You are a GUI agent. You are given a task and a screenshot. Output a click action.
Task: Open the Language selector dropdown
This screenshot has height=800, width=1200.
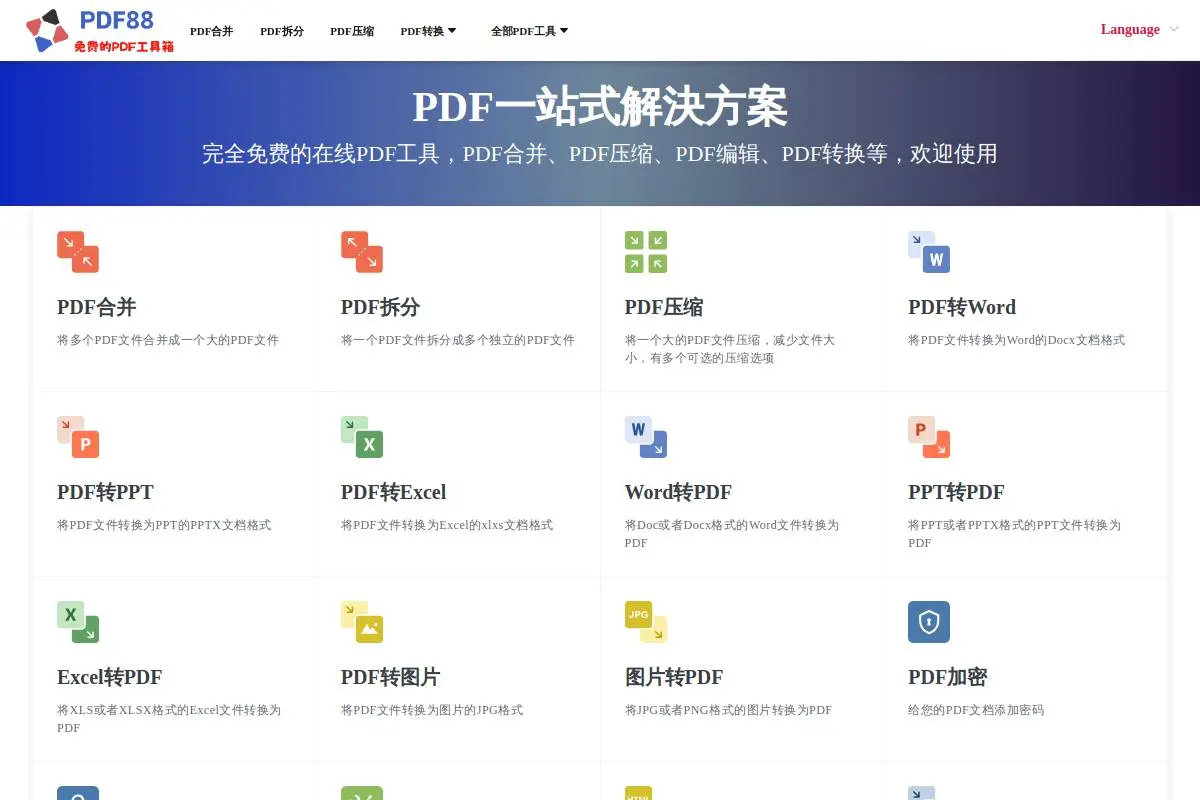coord(1140,30)
